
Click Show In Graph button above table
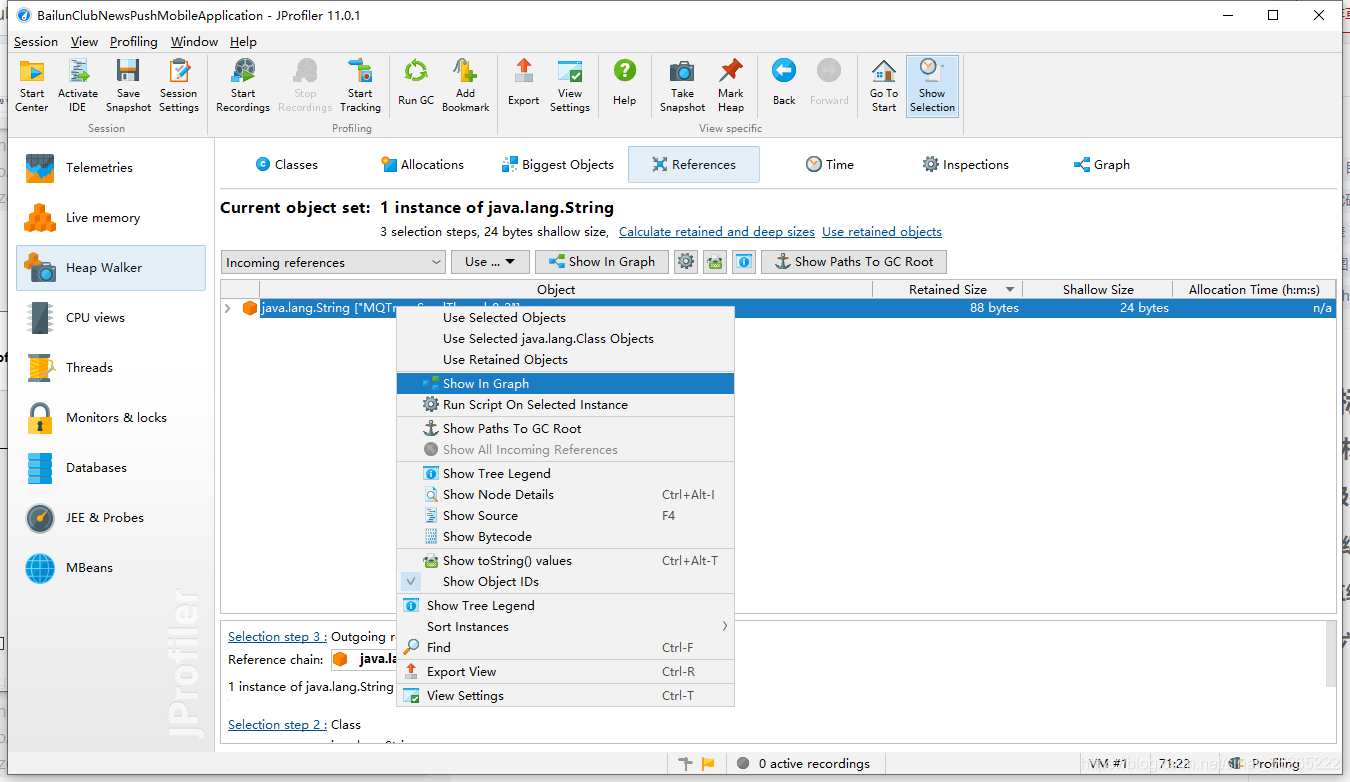[x=602, y=262]
